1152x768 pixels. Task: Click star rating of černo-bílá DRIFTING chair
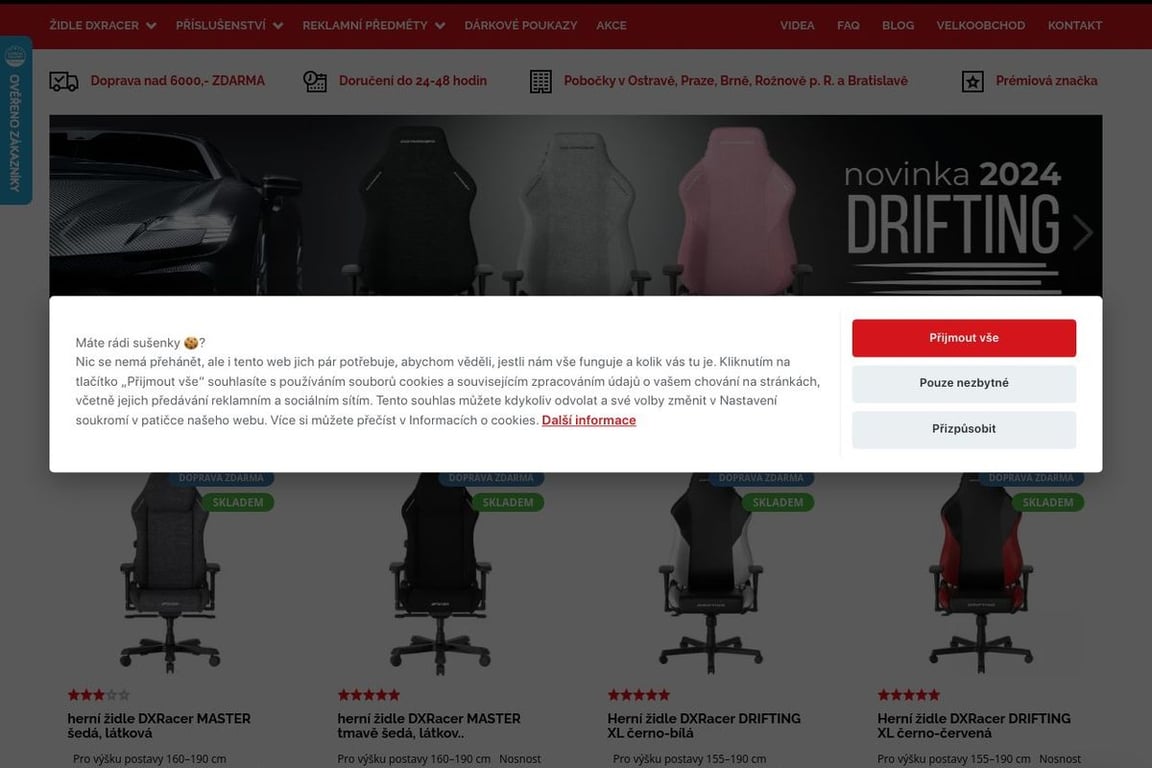(x=638, y=695)
